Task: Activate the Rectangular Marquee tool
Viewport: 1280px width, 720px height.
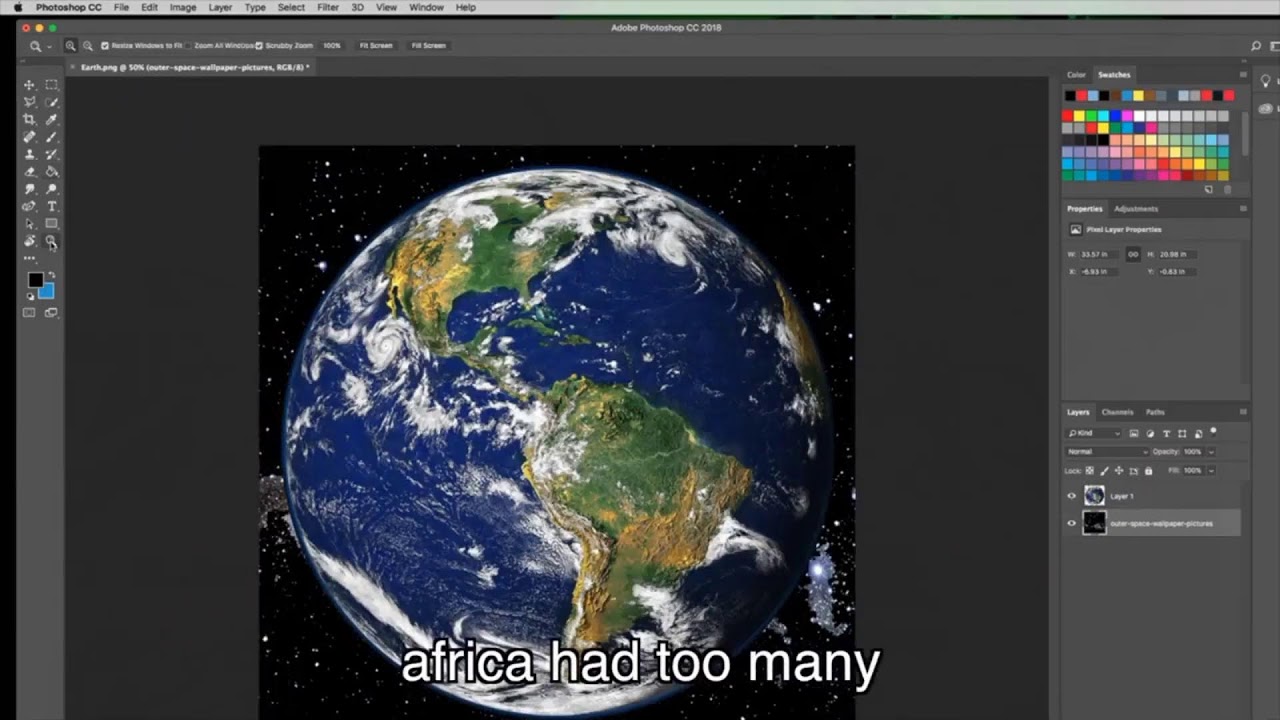Action: click(51, 85)
